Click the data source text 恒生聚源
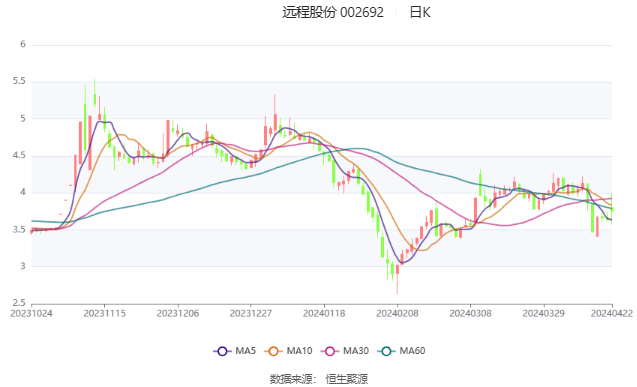Image resolution: width=637 pixels, height=387 pixels. coord(347,379)
